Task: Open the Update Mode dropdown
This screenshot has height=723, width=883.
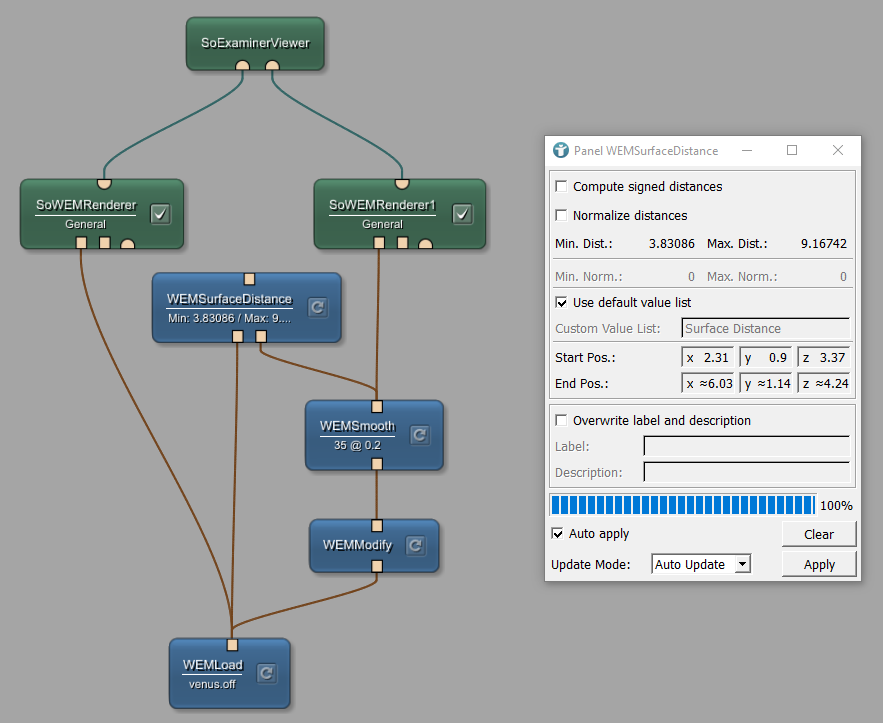Action: coord(701,563)
